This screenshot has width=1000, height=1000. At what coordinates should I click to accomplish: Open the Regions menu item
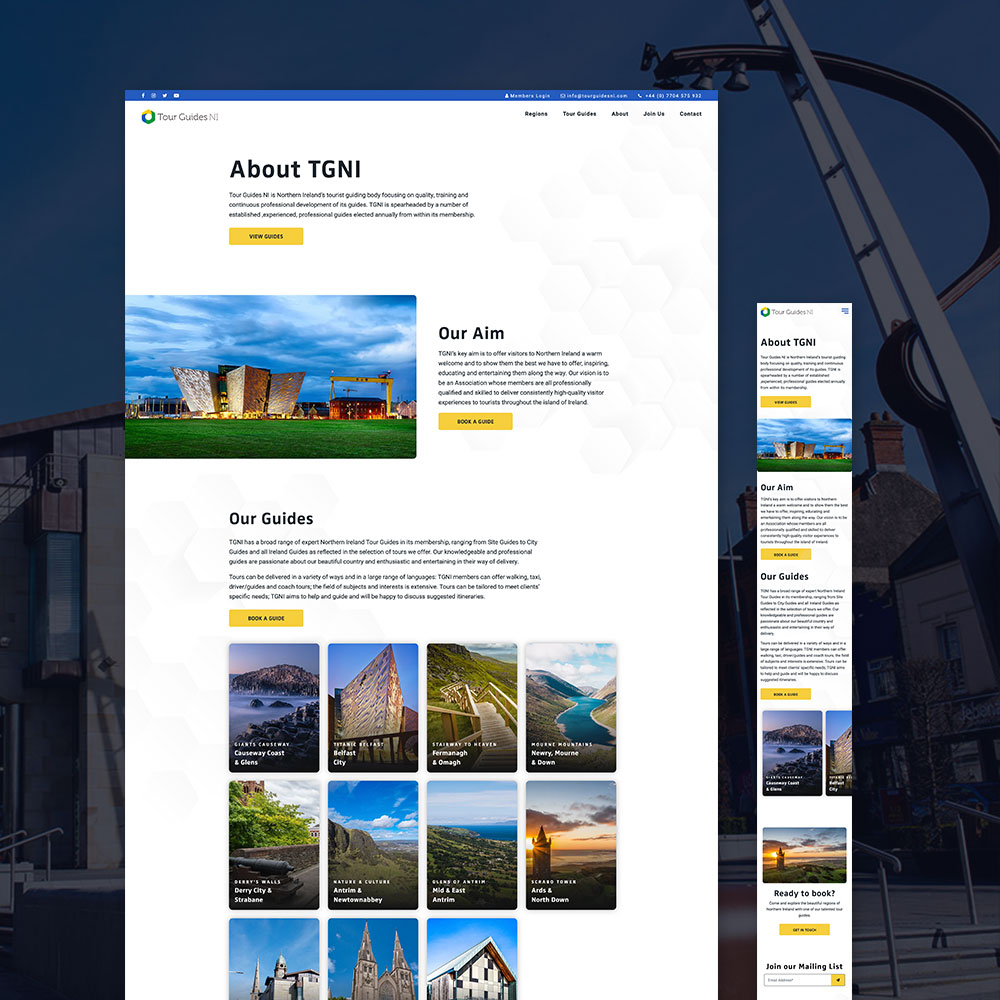tap(536, 114)
